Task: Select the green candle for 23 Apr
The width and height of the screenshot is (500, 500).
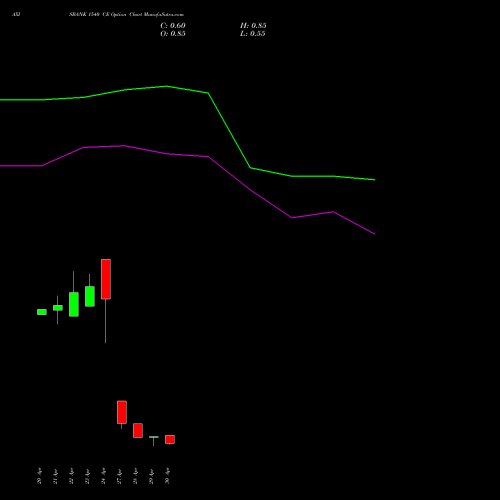Action: coord(90,296)
